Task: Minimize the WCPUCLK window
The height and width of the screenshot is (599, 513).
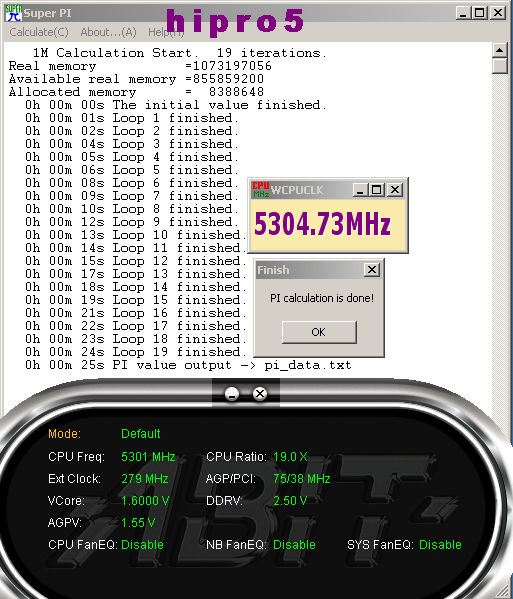Action: (359, 189)
